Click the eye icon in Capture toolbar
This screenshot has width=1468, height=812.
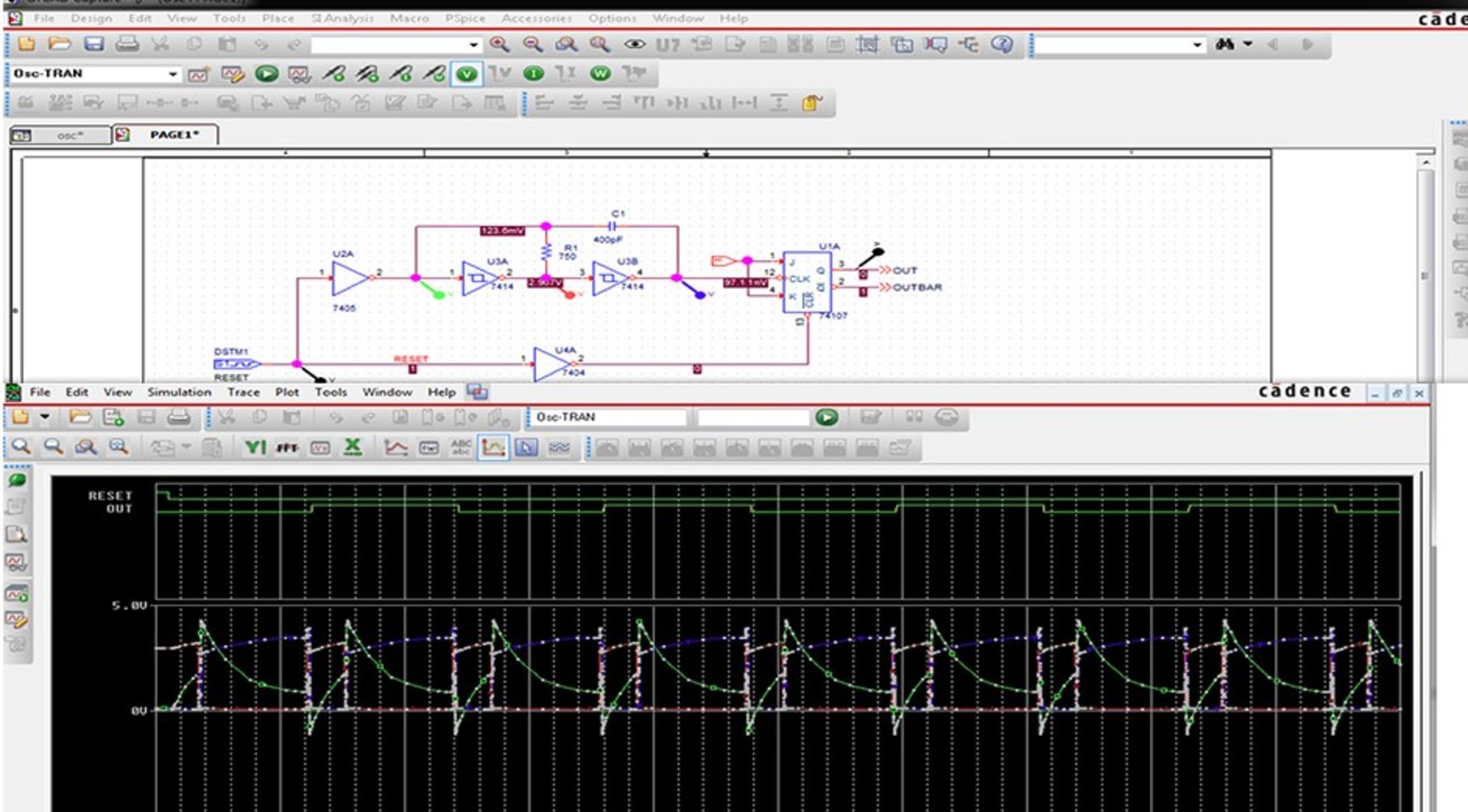pyautogui.click(x=635, y=44)
